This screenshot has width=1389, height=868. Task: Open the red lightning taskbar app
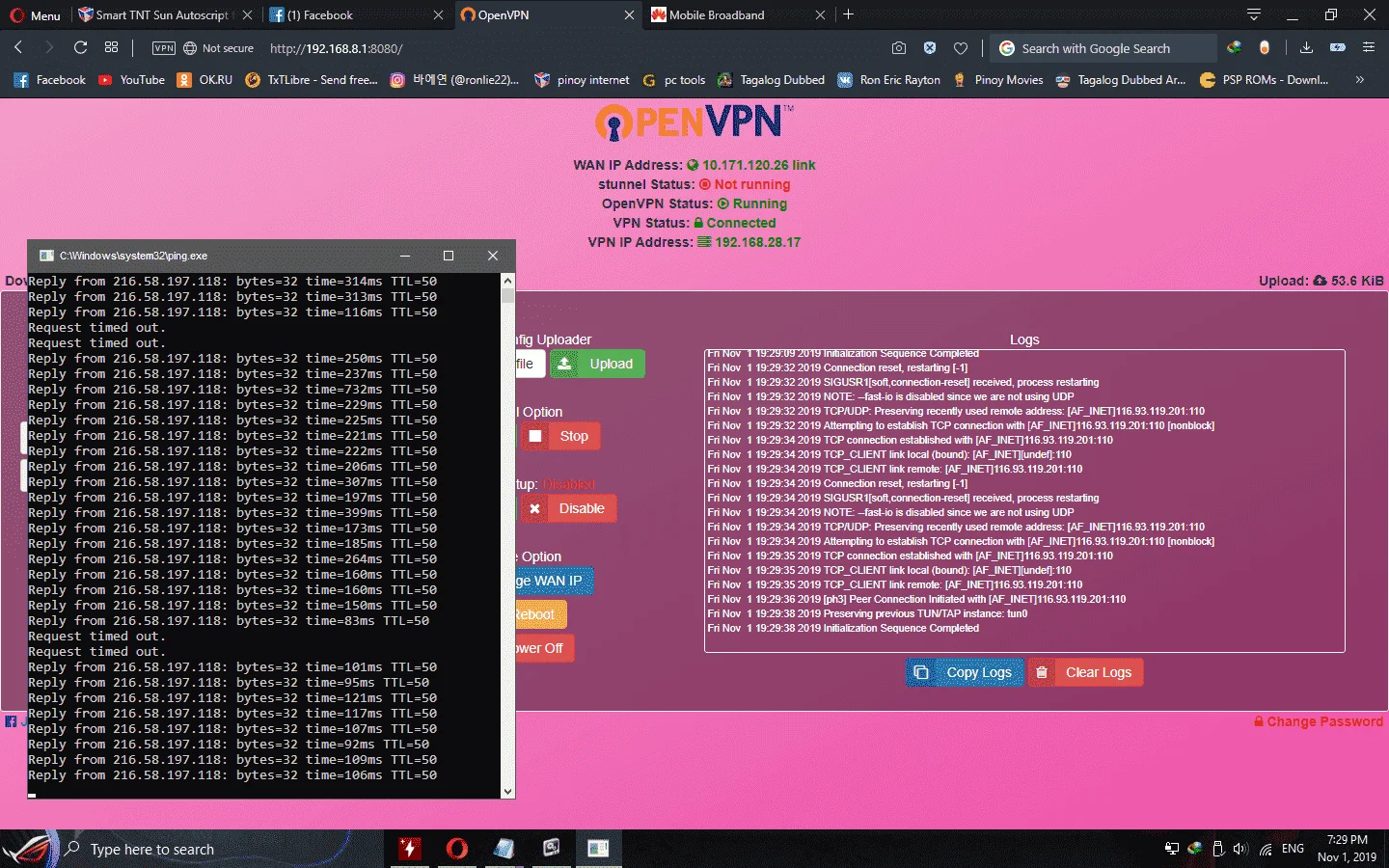pos(410,849)
